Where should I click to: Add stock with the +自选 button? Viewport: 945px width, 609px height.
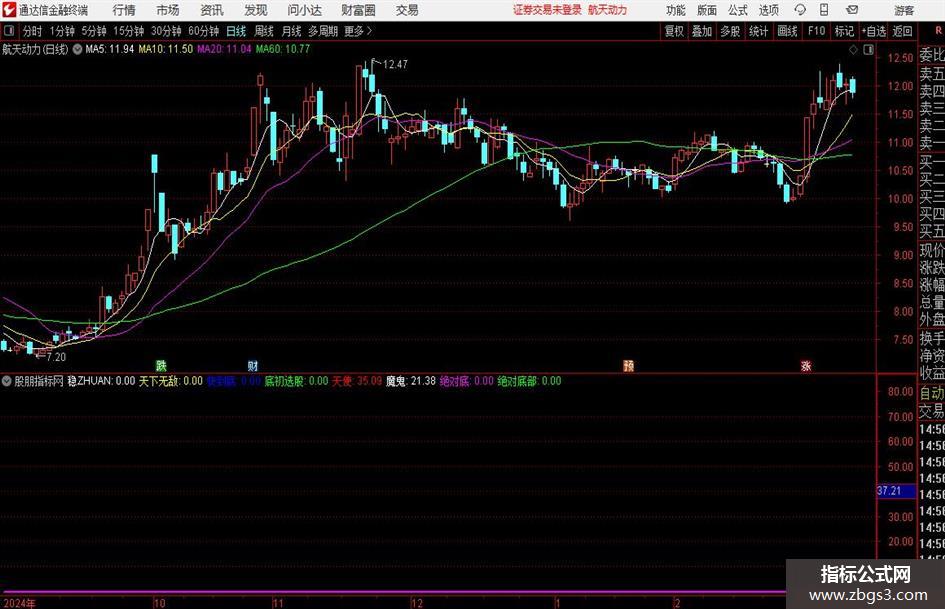(873, 31)
